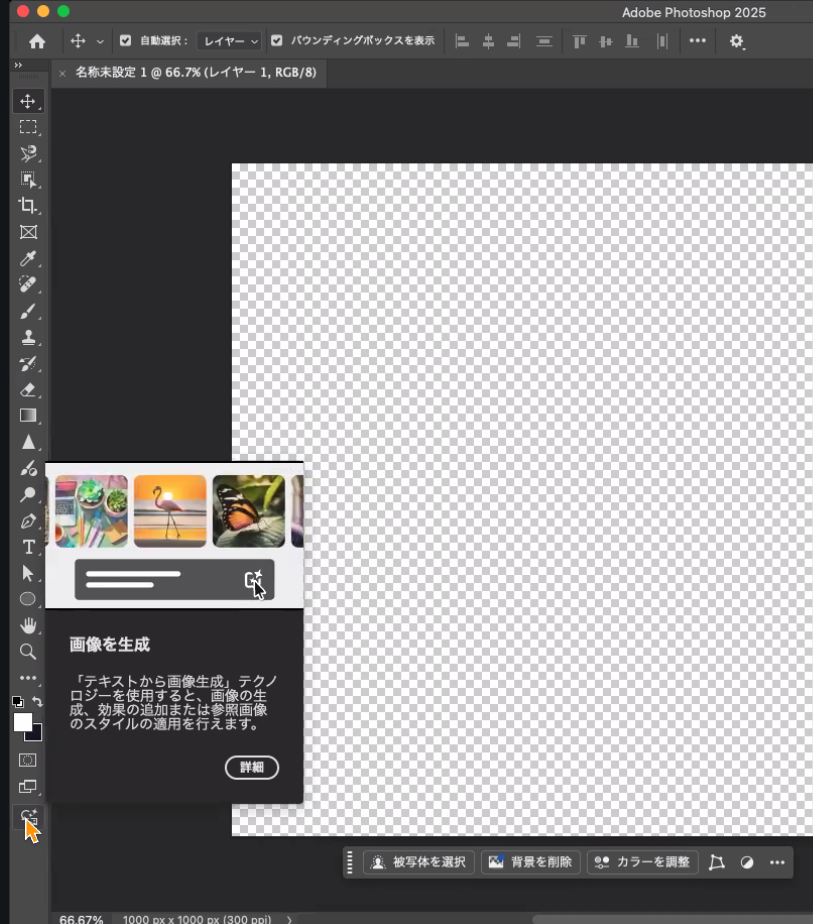Toggle バウンディングボックスを表示 checkbox

[x=277, y=41]
